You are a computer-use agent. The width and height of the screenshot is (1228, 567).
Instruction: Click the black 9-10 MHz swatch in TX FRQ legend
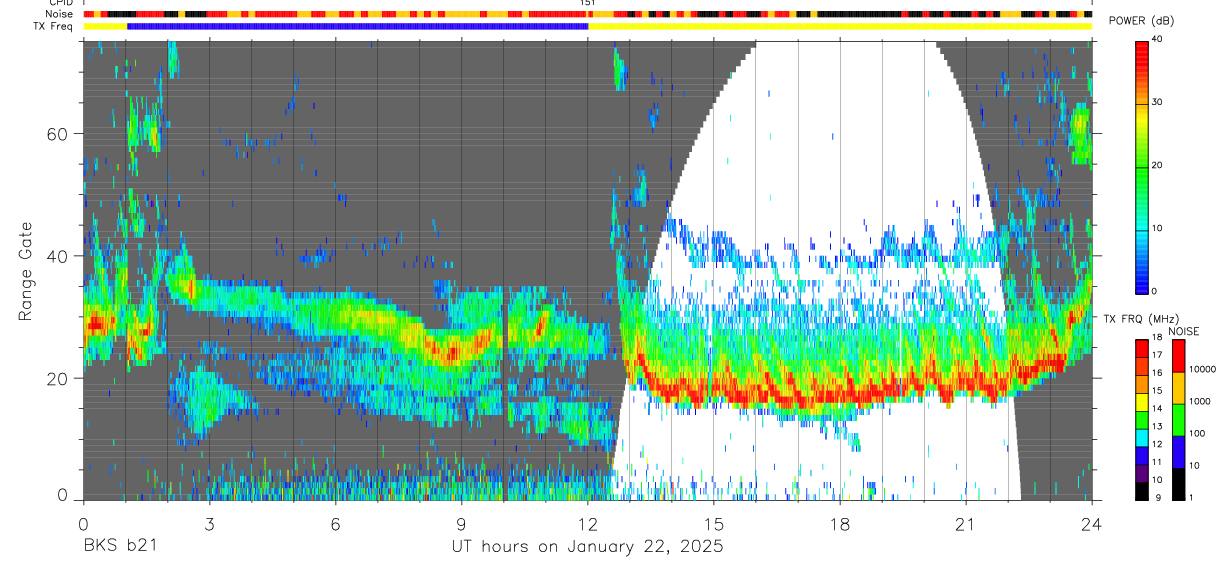point(1142,490)
